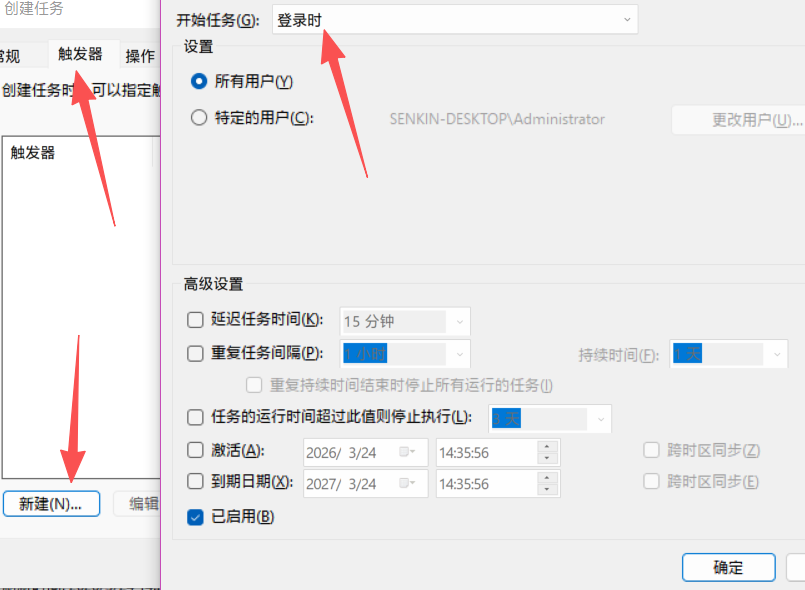The image size is (805, 590).
Task: Select the 特定的用户 radio option
Action: 198,118
